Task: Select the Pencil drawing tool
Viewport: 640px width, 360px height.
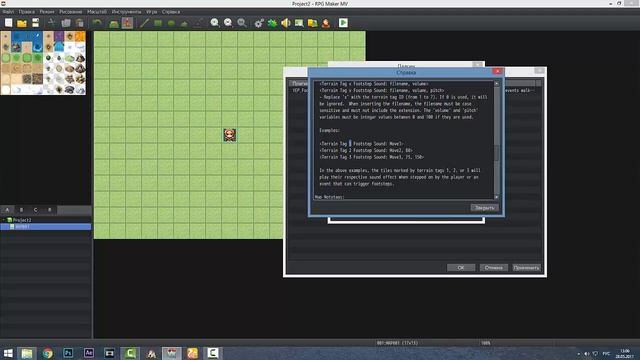Action: [x=144, y=23]
